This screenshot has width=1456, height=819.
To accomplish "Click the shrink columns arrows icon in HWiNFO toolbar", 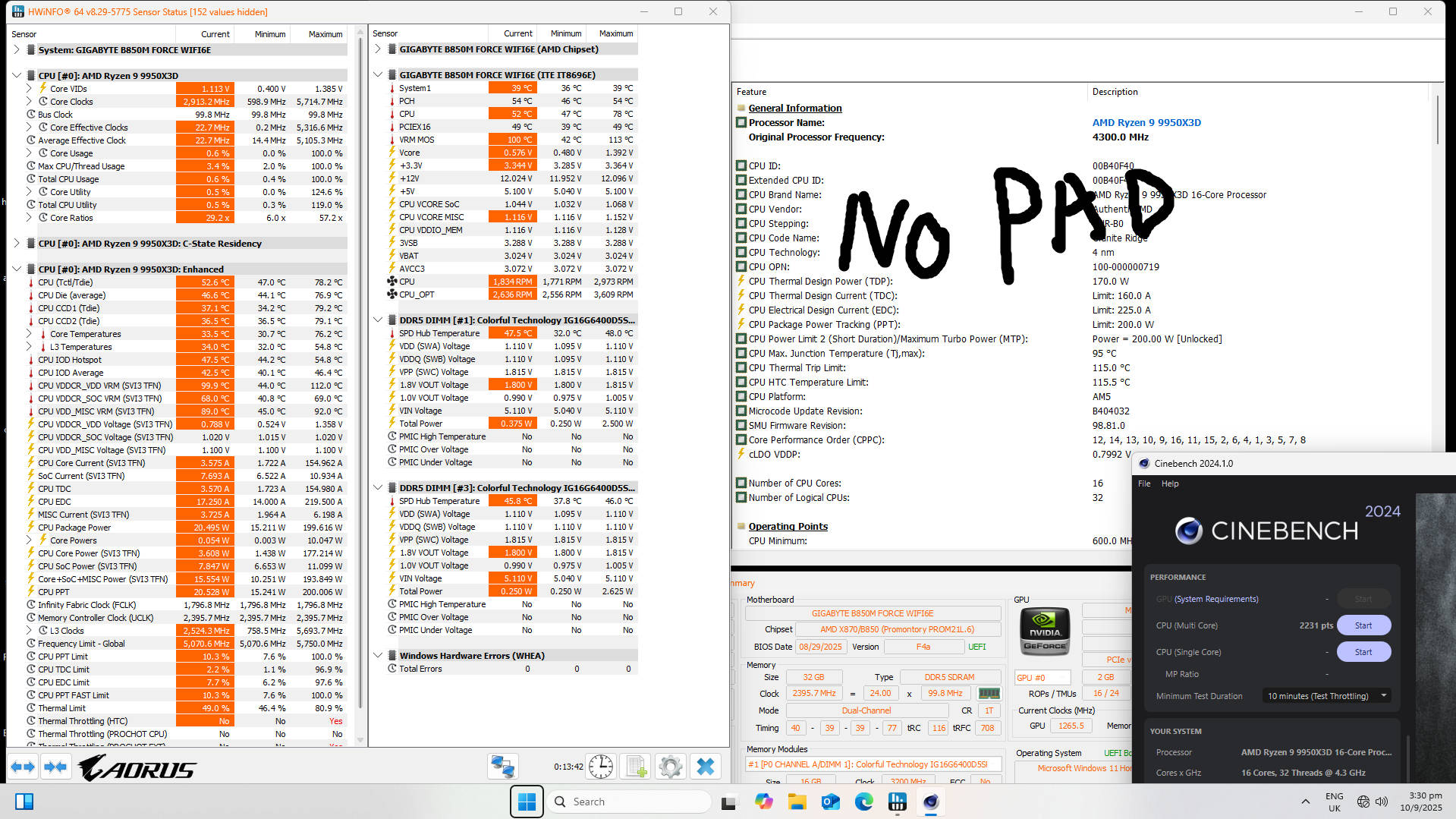I will point(55,767).
